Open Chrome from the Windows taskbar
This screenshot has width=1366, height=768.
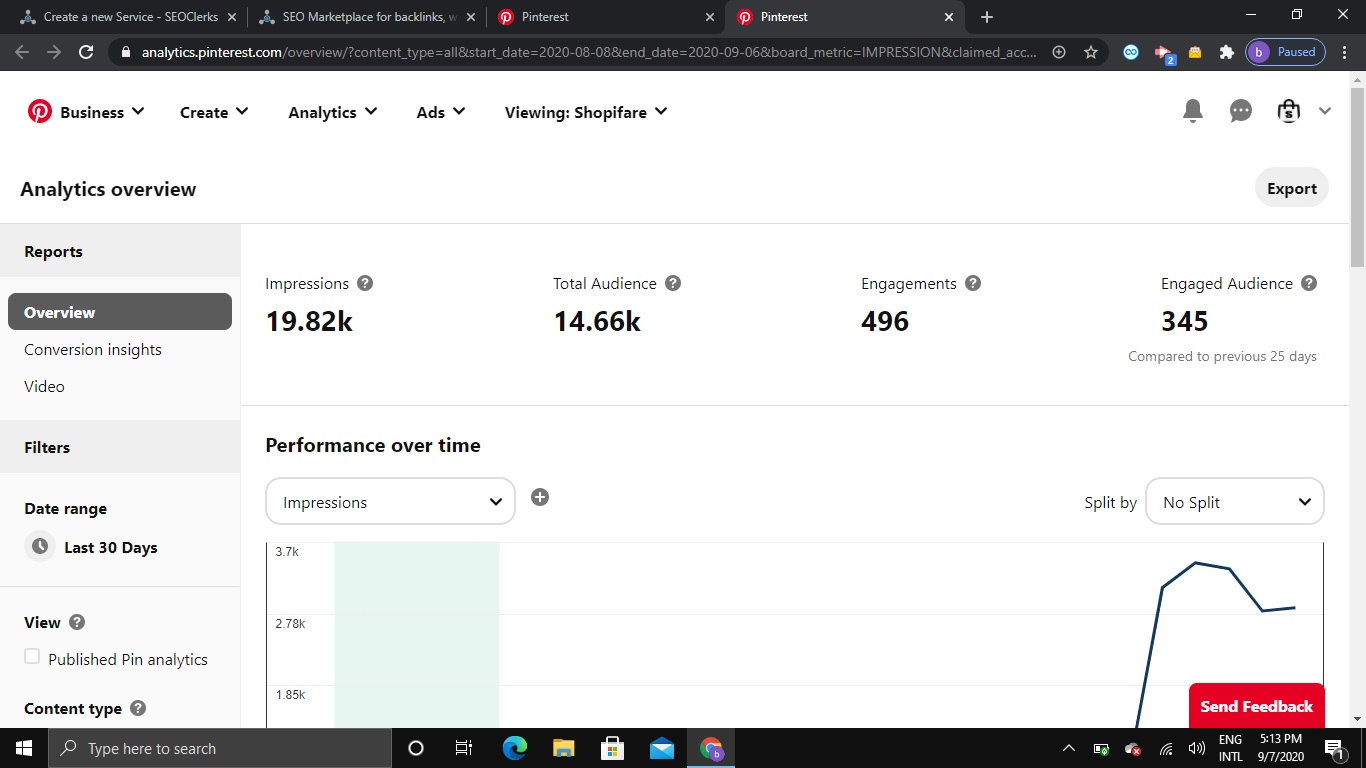click(711, 747)
